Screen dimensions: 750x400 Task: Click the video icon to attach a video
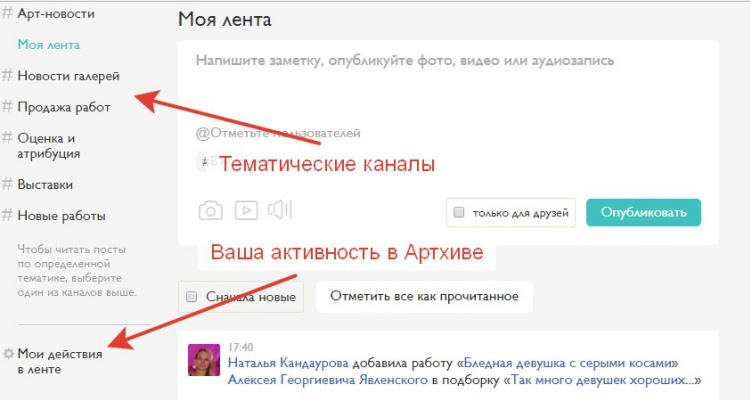pyautogui.click(x=245, y=210)
